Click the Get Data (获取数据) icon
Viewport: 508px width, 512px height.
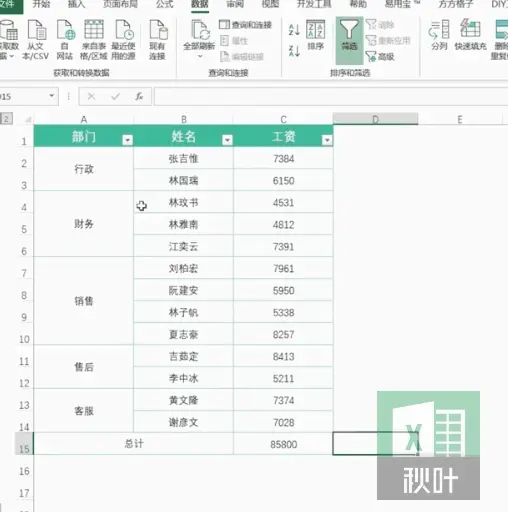8,30
